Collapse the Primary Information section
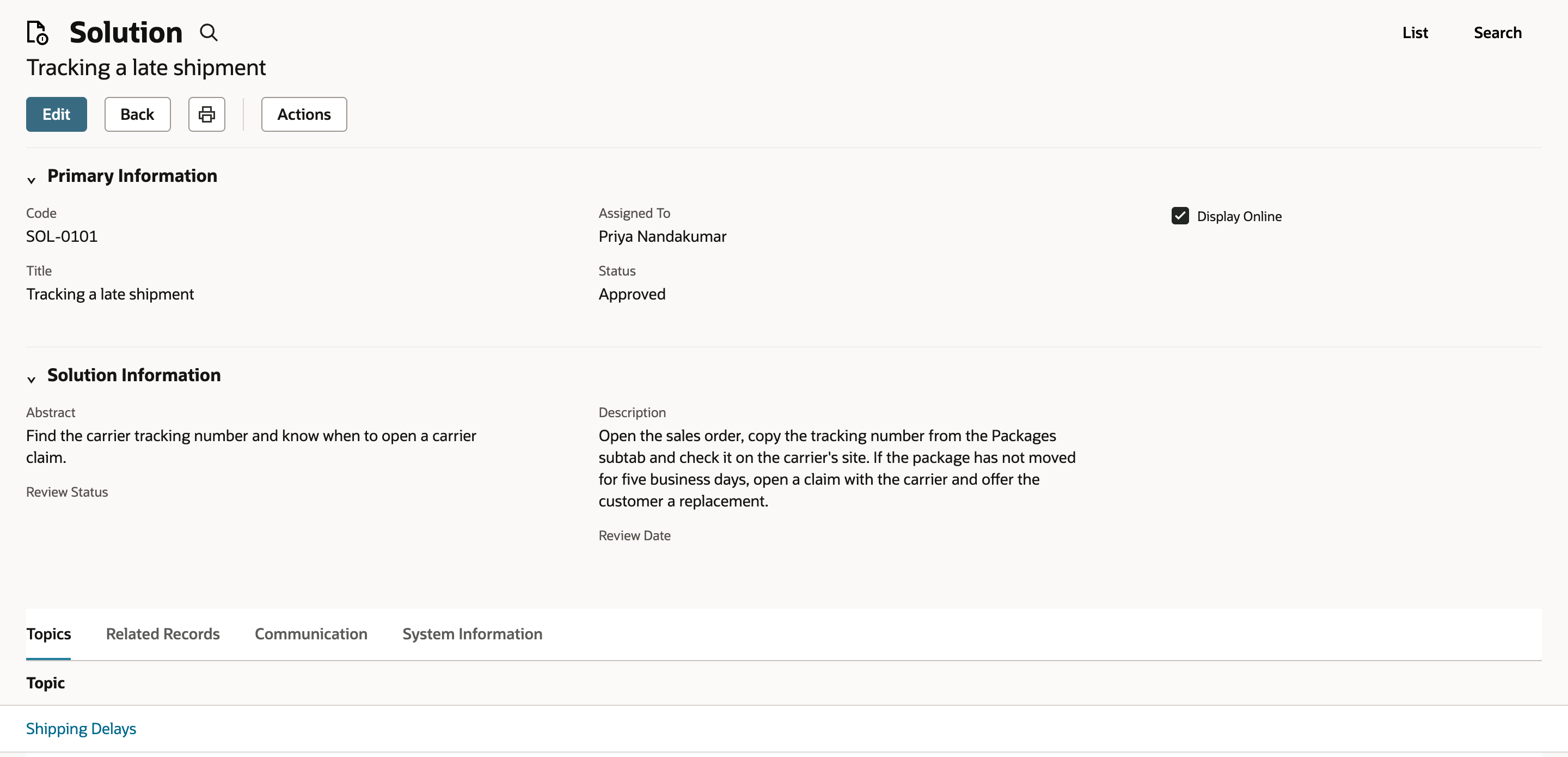Image resolution: width=1568 pixels, height=757 pixels. point(32,180)
